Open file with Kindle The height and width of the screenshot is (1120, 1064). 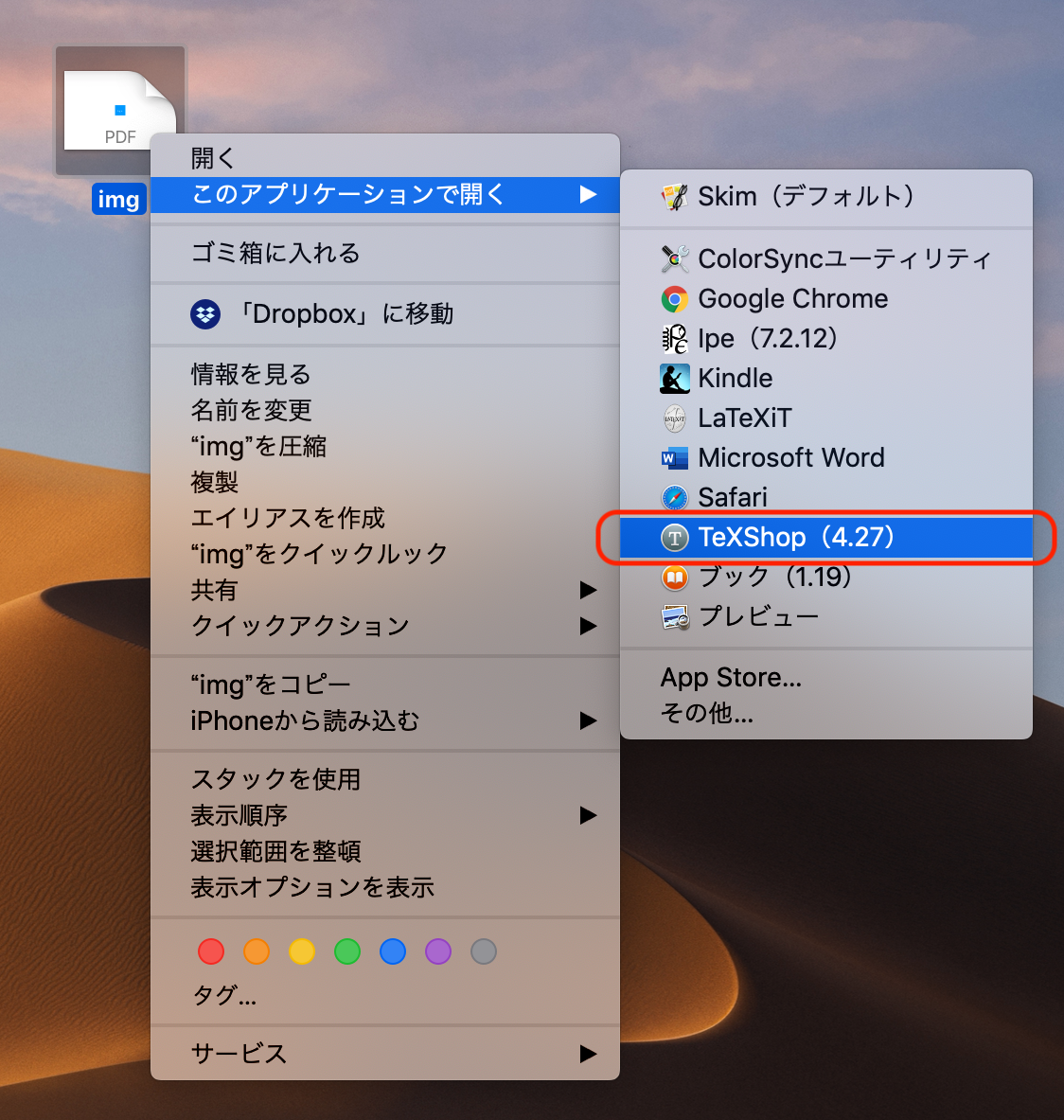(826, 379)
